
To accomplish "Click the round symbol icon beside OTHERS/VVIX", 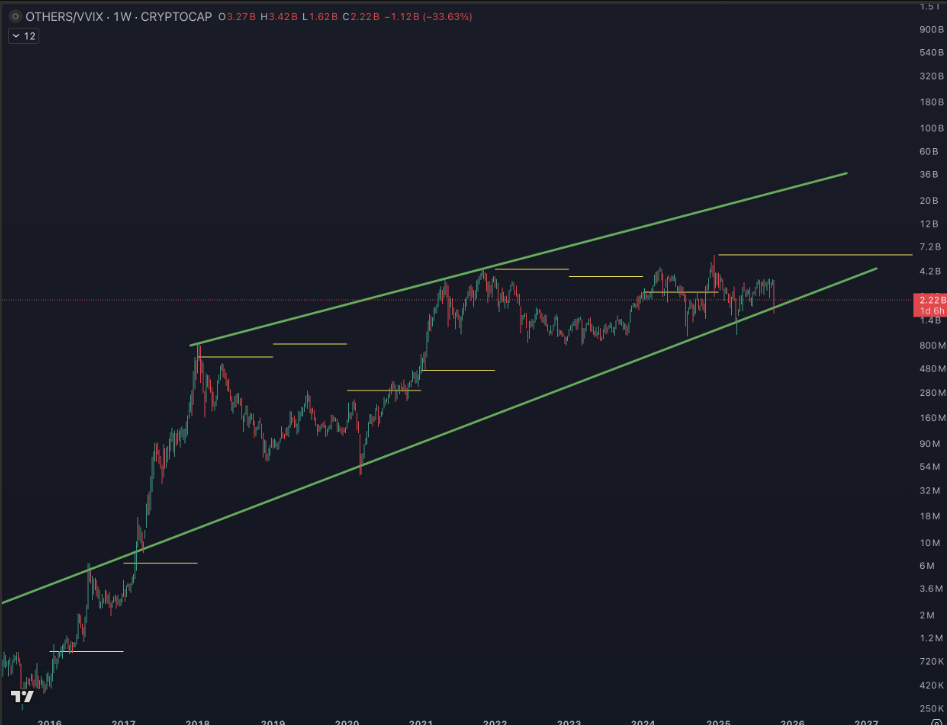I will (14, 17).
